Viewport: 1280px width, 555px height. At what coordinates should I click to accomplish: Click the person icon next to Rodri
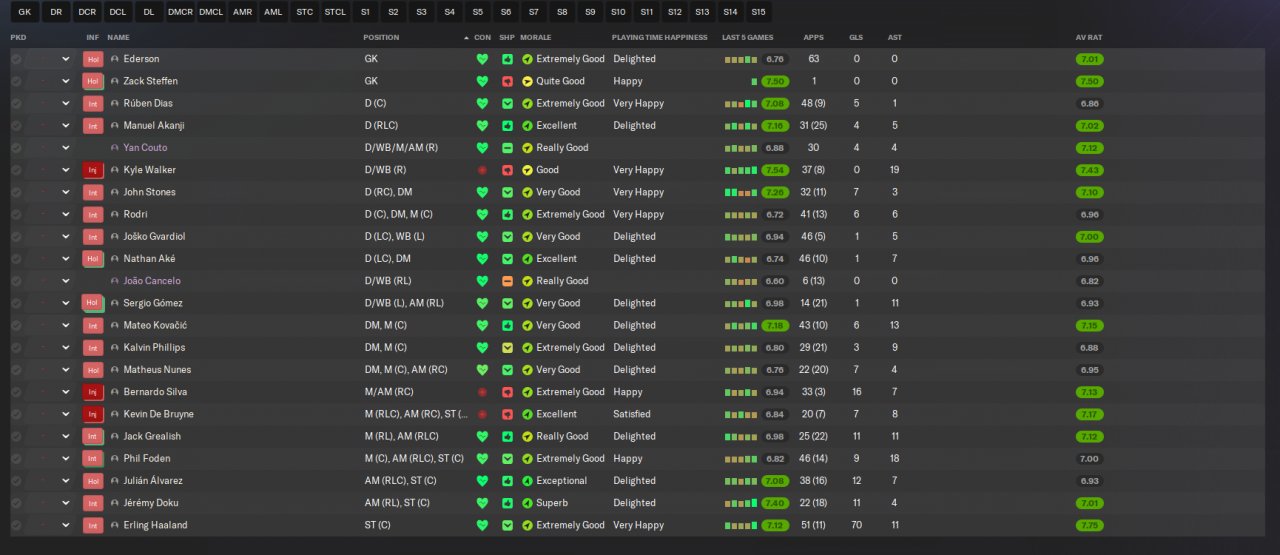pyautogui.click(x=115, y=214)
